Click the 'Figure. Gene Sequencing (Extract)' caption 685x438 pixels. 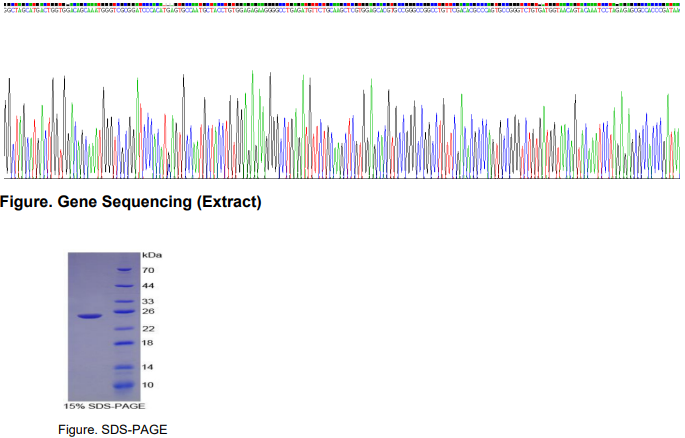[131, 202]
